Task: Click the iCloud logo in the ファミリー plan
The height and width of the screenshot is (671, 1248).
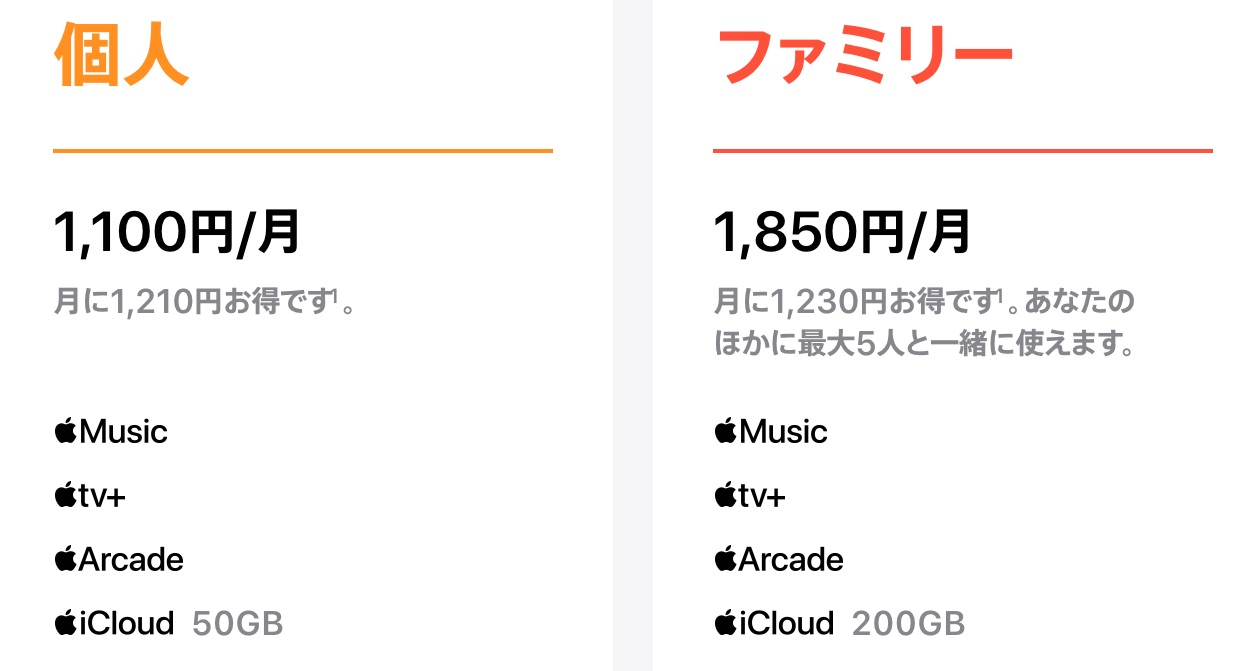Action: coord(775,624)
